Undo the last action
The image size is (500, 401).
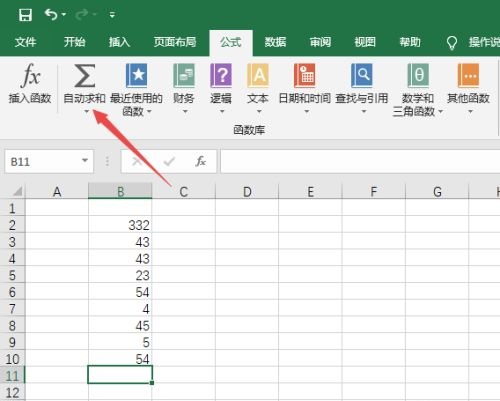coord(51,15)
